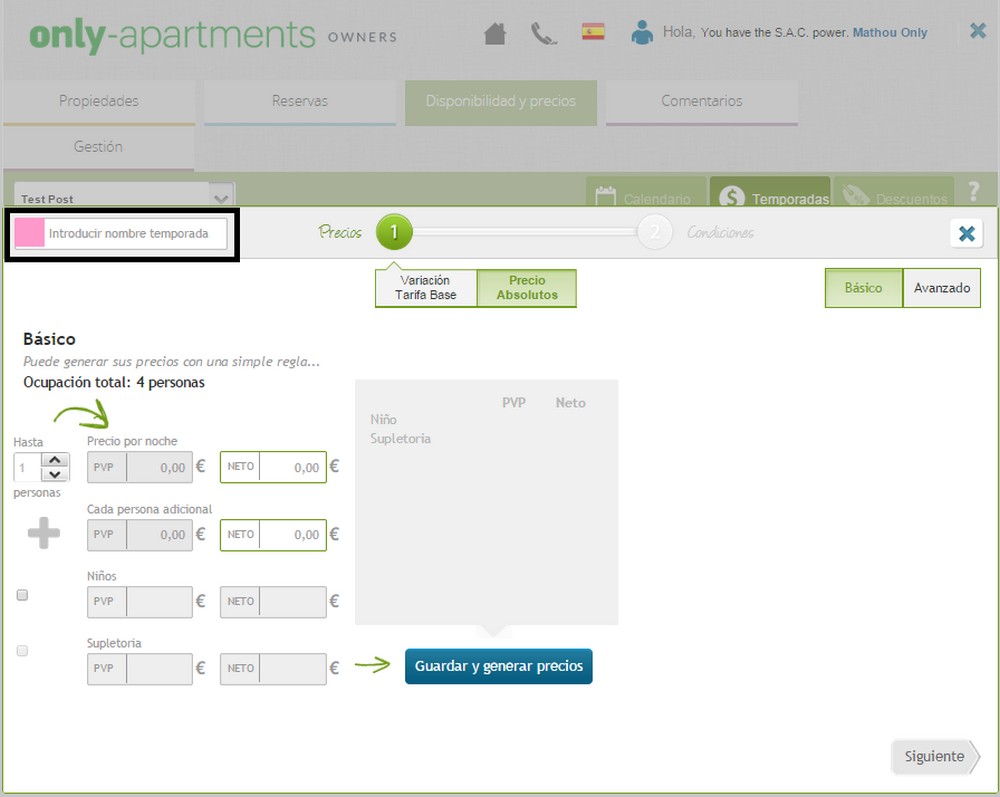Screen dimensions: 1000x797
Task: Go to step 2 Condiciones circle
Action: pyautogui.click(x=654, y=233)
